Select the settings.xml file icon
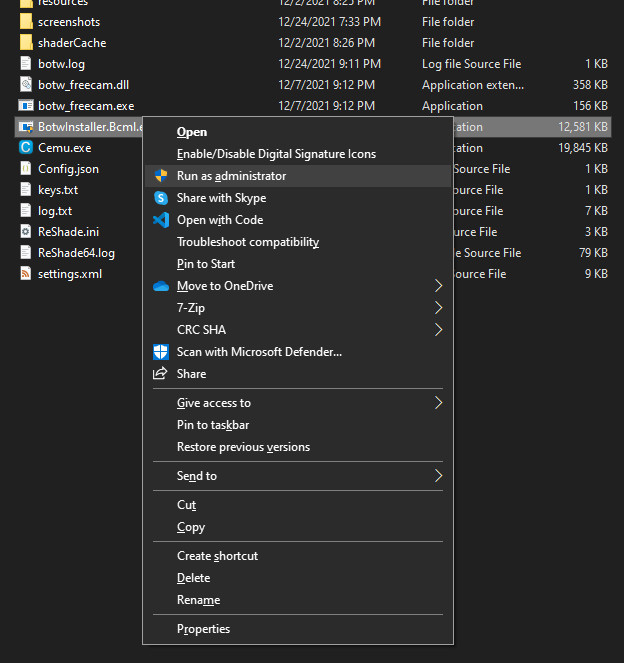This screenshot has height=663, width=624. tap(26, 274)
